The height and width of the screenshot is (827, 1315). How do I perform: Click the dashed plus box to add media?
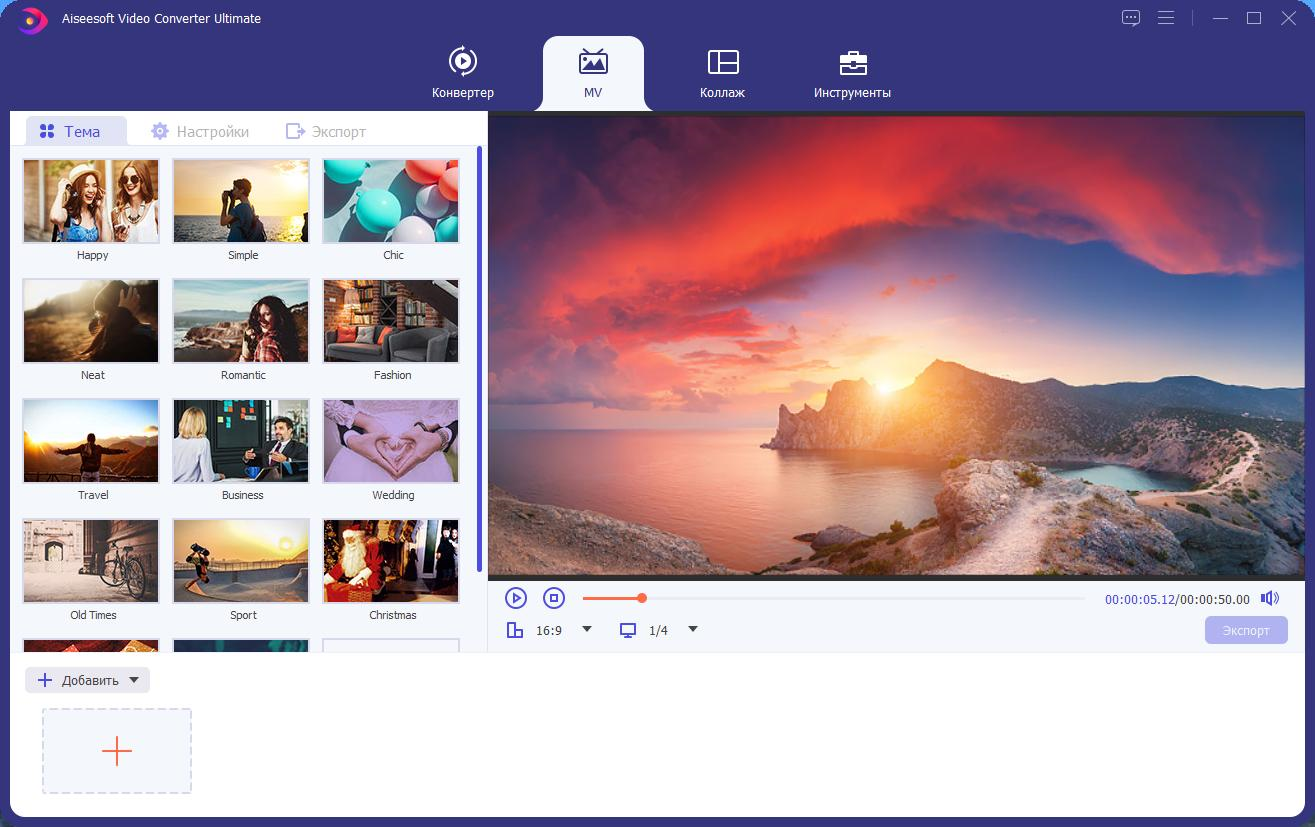click(117, 751)
